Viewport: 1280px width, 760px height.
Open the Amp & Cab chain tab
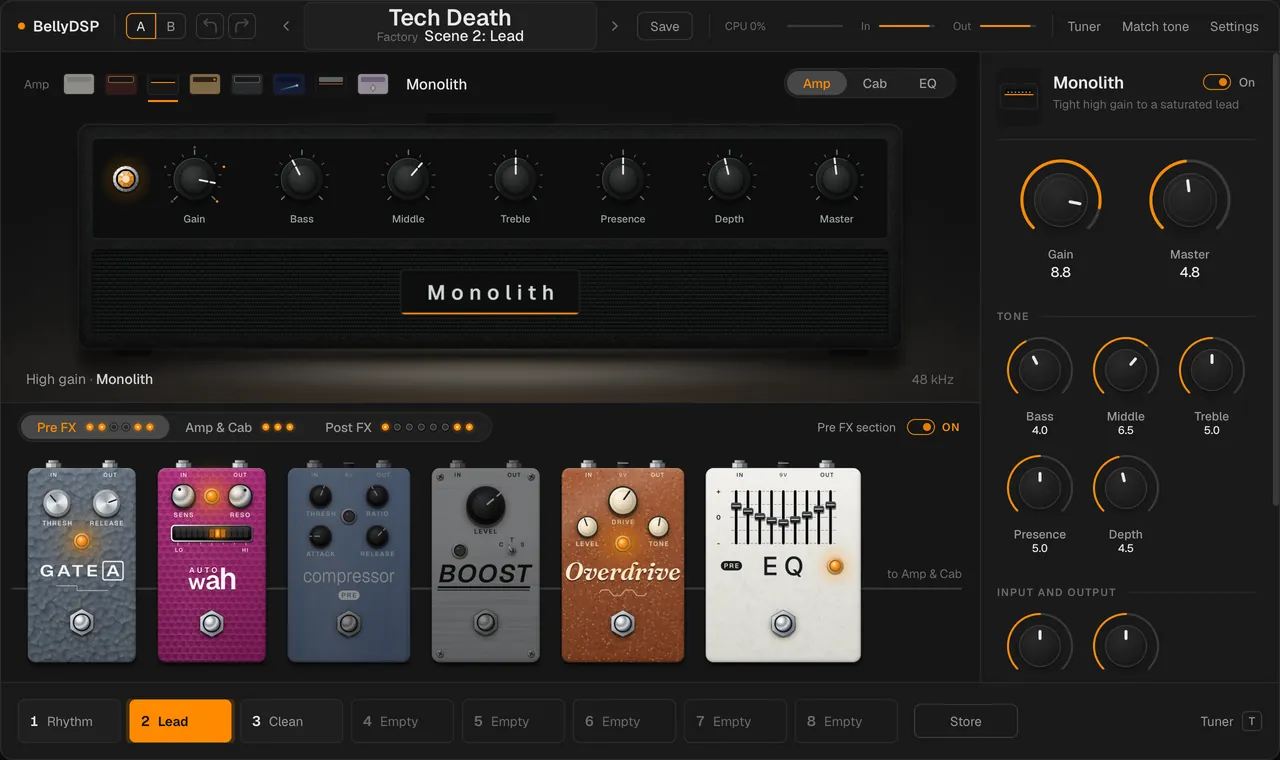click(240, 427)
